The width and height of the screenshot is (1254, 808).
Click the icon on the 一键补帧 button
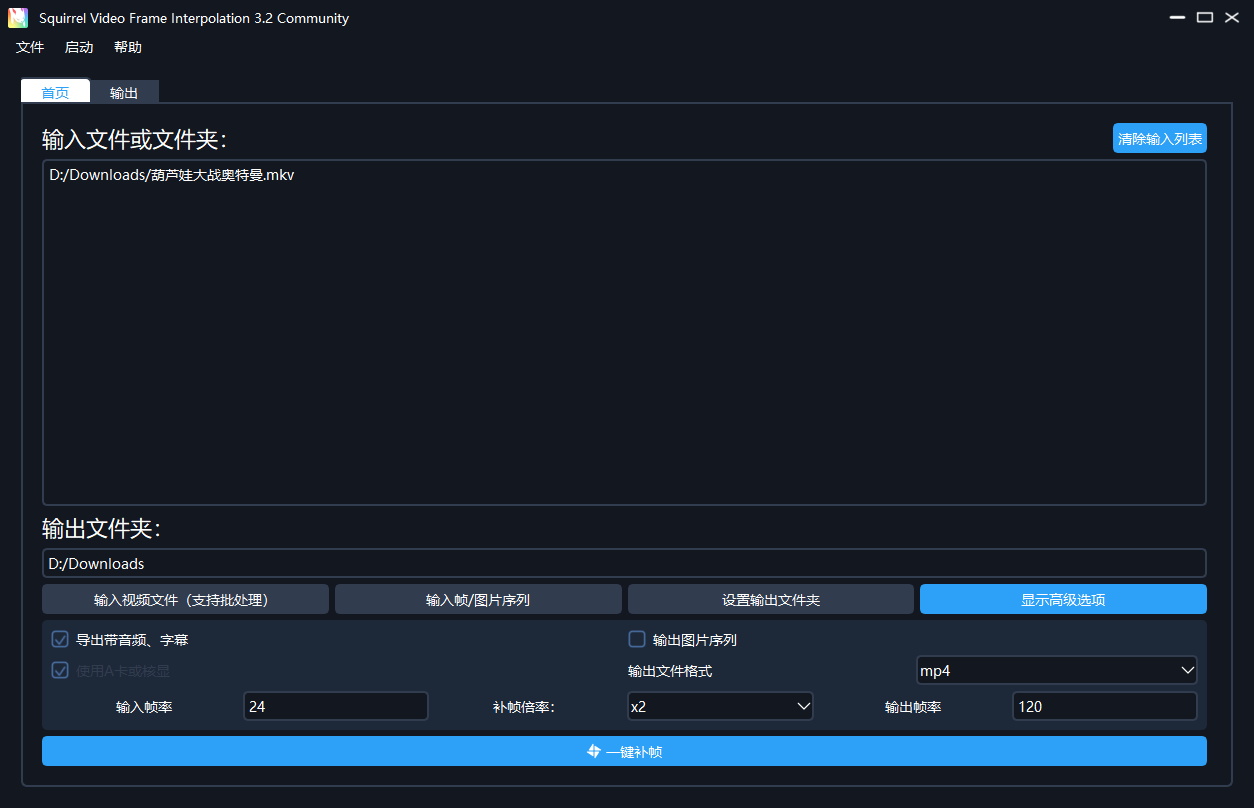click(x=594, y=751)
